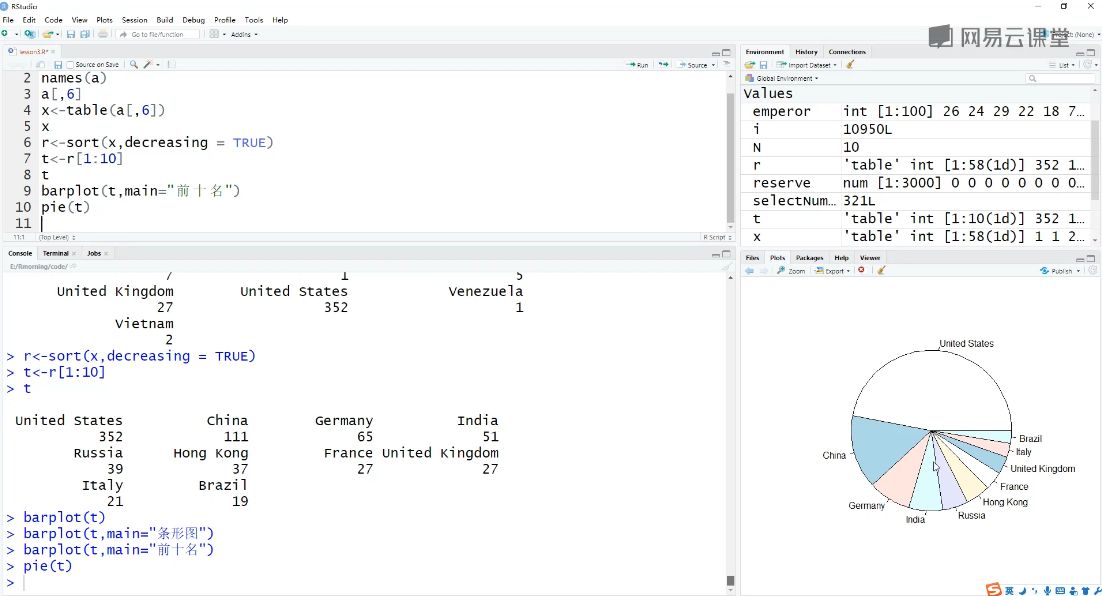Click the new file icon in main toolbar

click(6, 34)
